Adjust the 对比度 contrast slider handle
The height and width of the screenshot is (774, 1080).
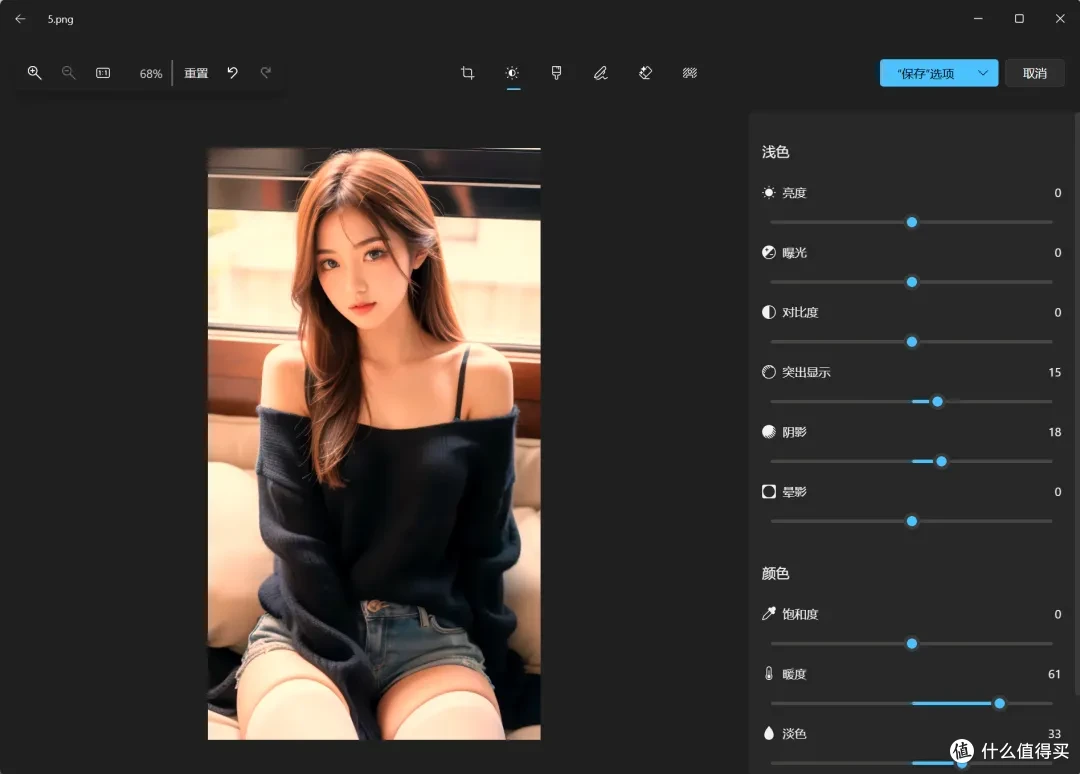click(912, 342)
